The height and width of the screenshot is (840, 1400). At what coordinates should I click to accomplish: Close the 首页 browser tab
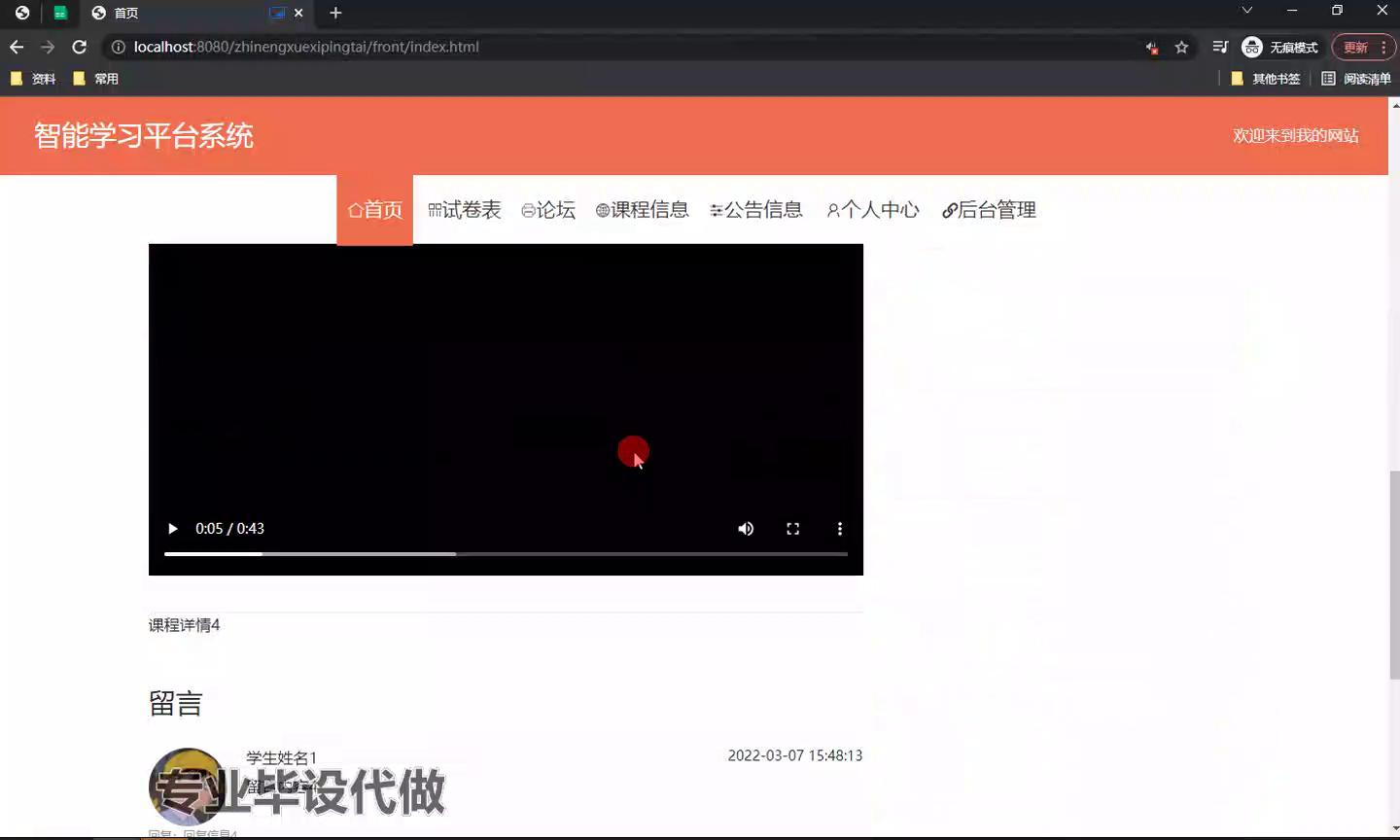298,13
